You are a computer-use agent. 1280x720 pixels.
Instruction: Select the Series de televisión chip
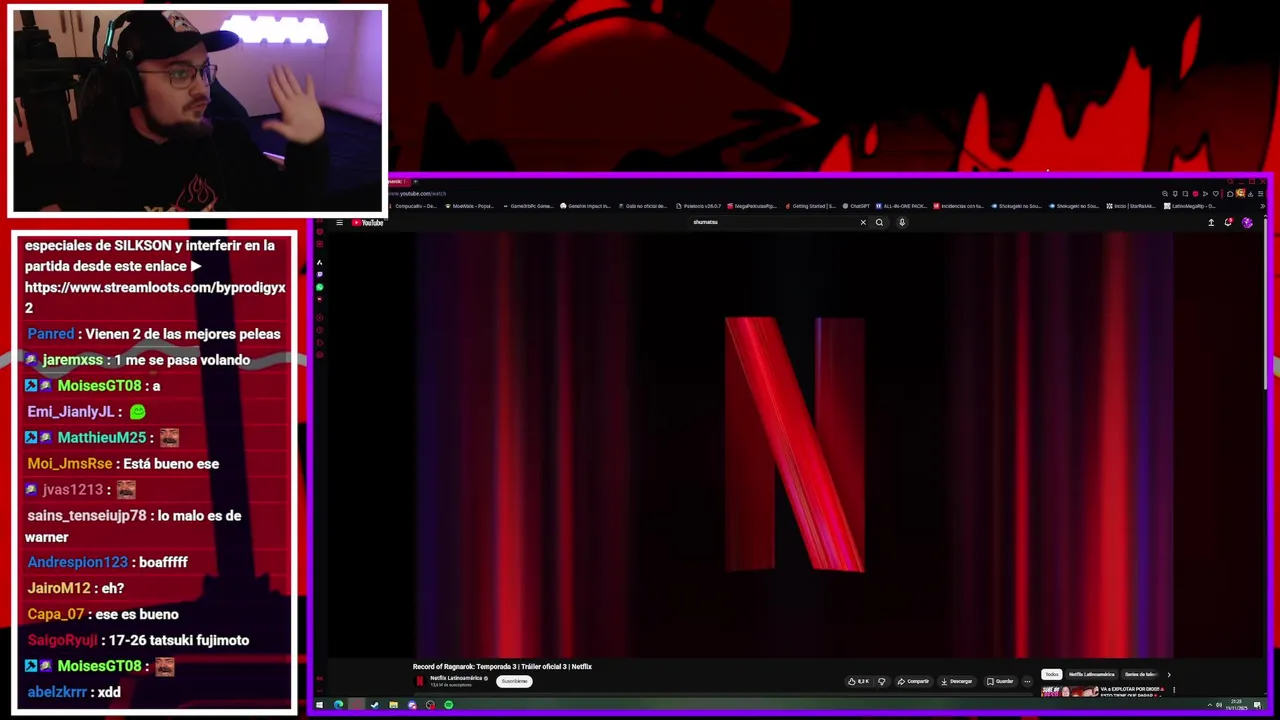(x=1140, y=674)
